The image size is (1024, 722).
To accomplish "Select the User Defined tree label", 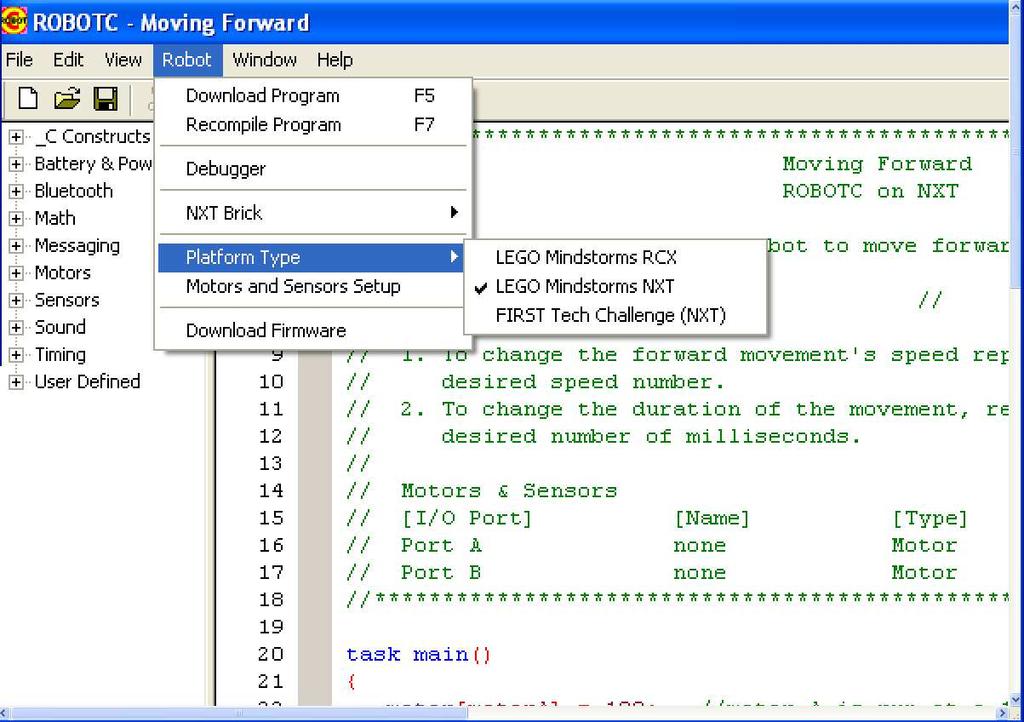I will pyautogui.click(x=87, y=382).
